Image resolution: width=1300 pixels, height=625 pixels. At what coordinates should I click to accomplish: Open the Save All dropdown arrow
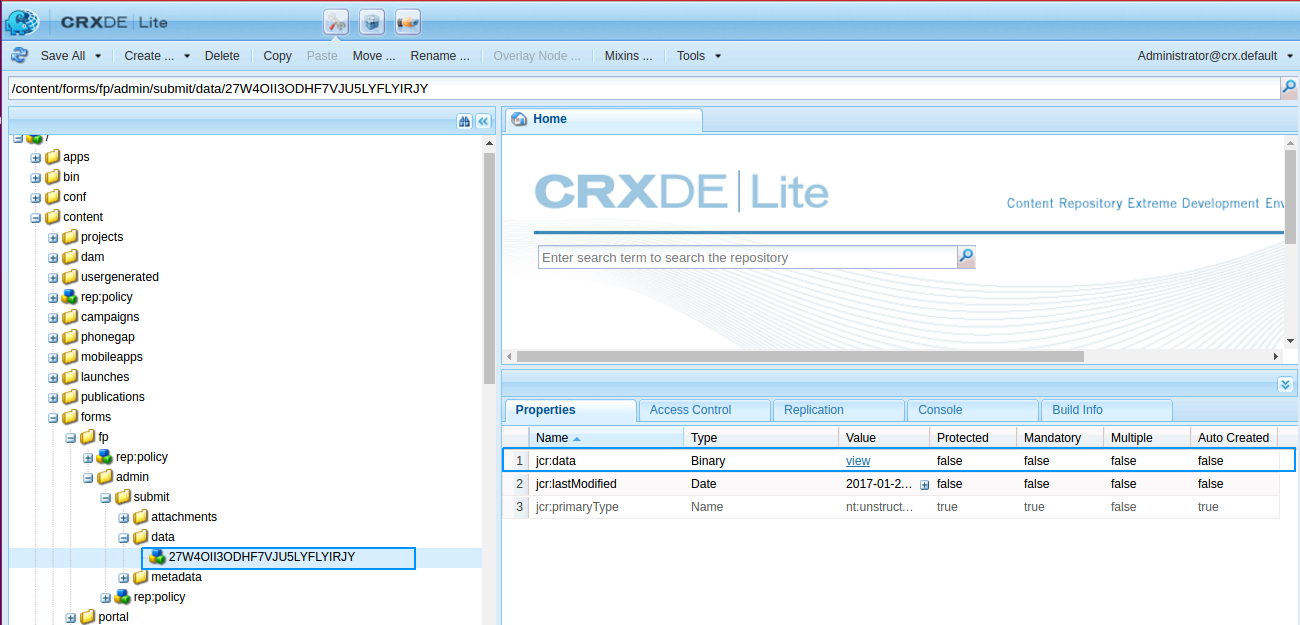[x=98, y=56]
